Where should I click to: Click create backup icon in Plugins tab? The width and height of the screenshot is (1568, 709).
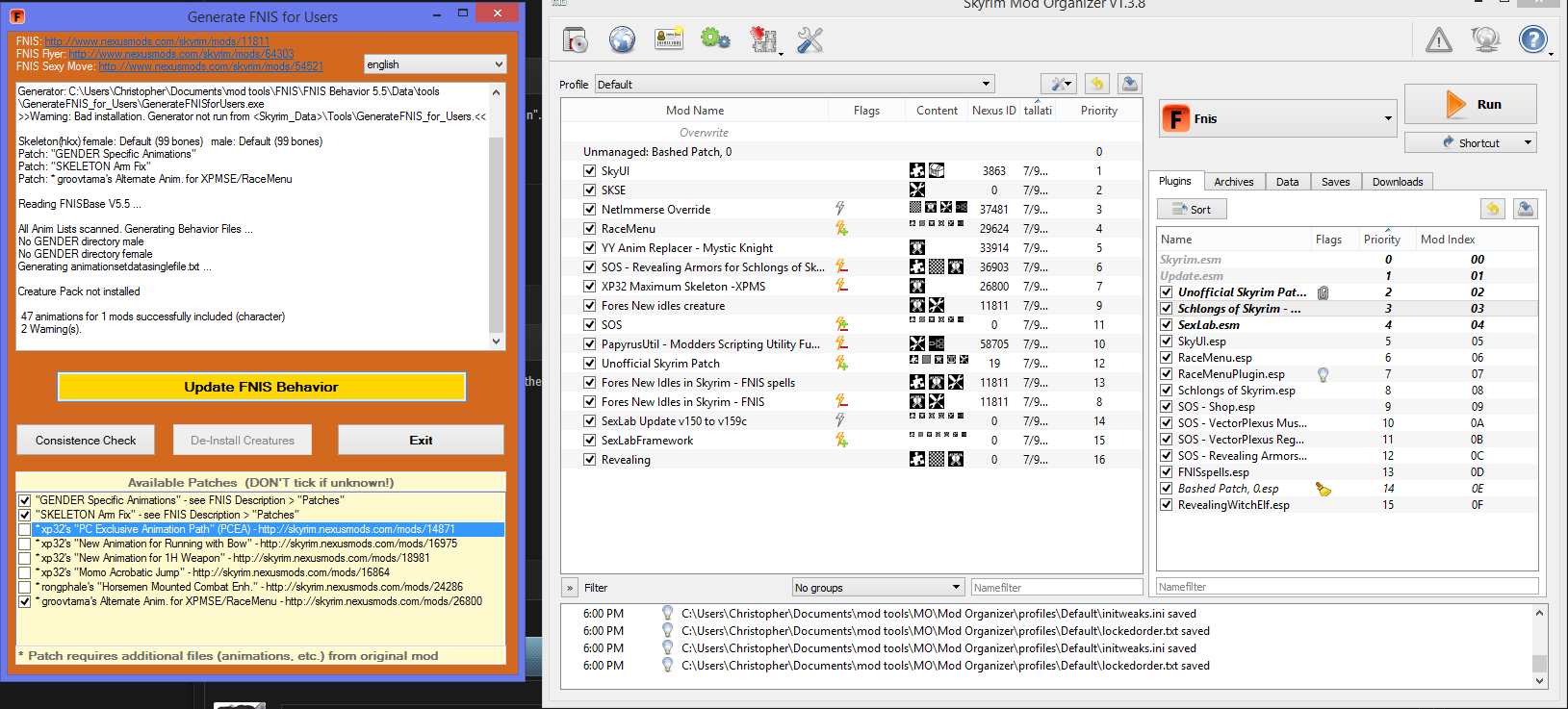tap(1525, 209)
